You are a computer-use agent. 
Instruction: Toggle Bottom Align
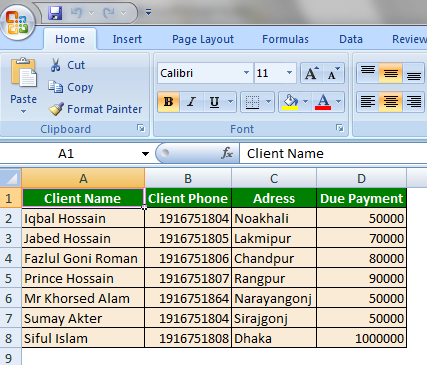point(414,73)
